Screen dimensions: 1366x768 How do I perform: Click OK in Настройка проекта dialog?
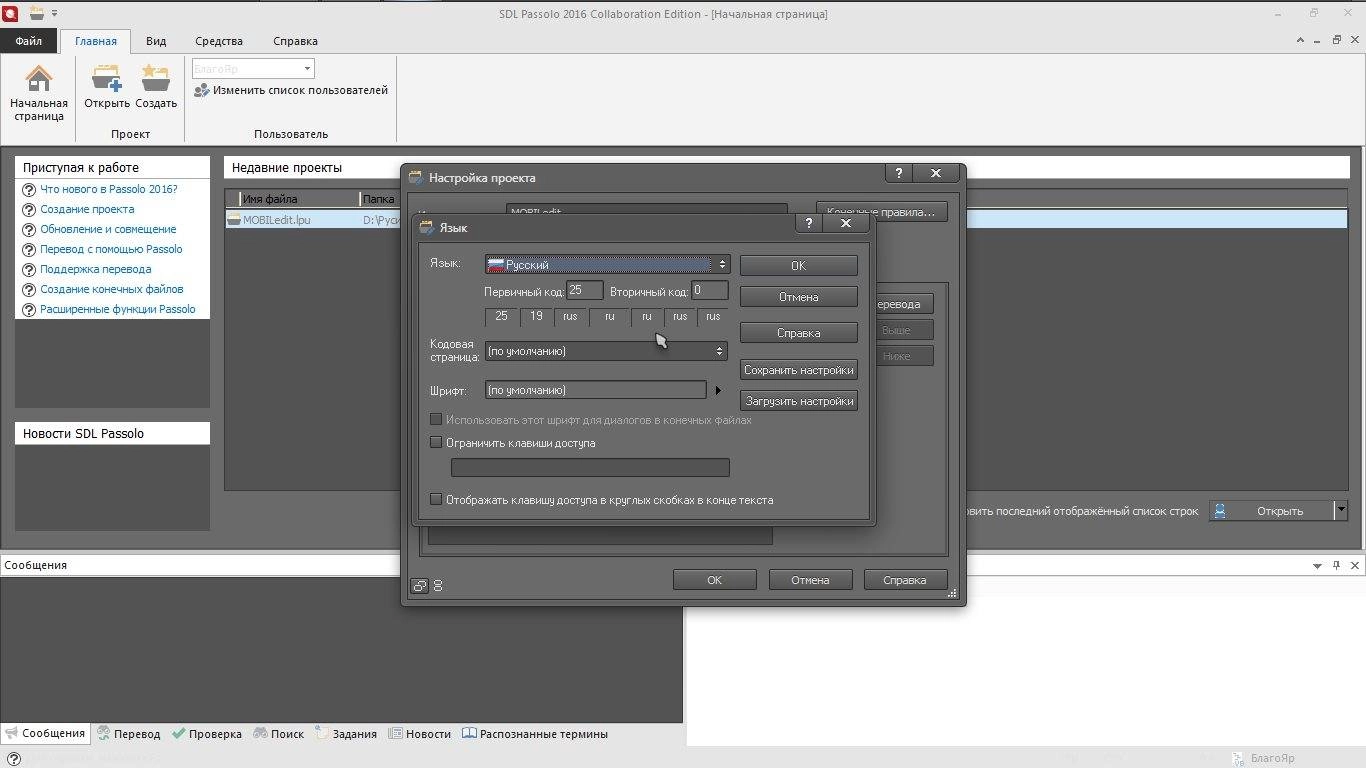click(x=714, y=580)
